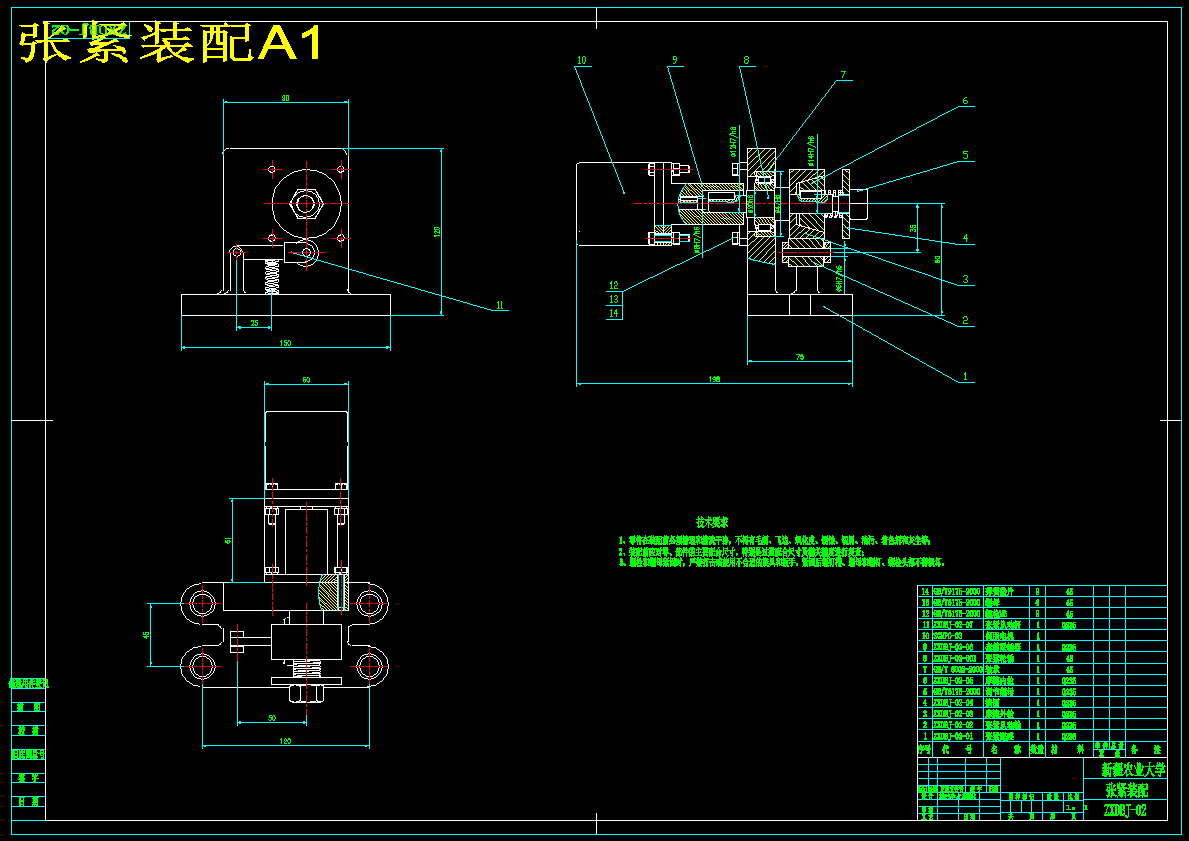Click the 备注 header in the parts list
Screen dimensions: 1189x841
(x=1145, y=749)
